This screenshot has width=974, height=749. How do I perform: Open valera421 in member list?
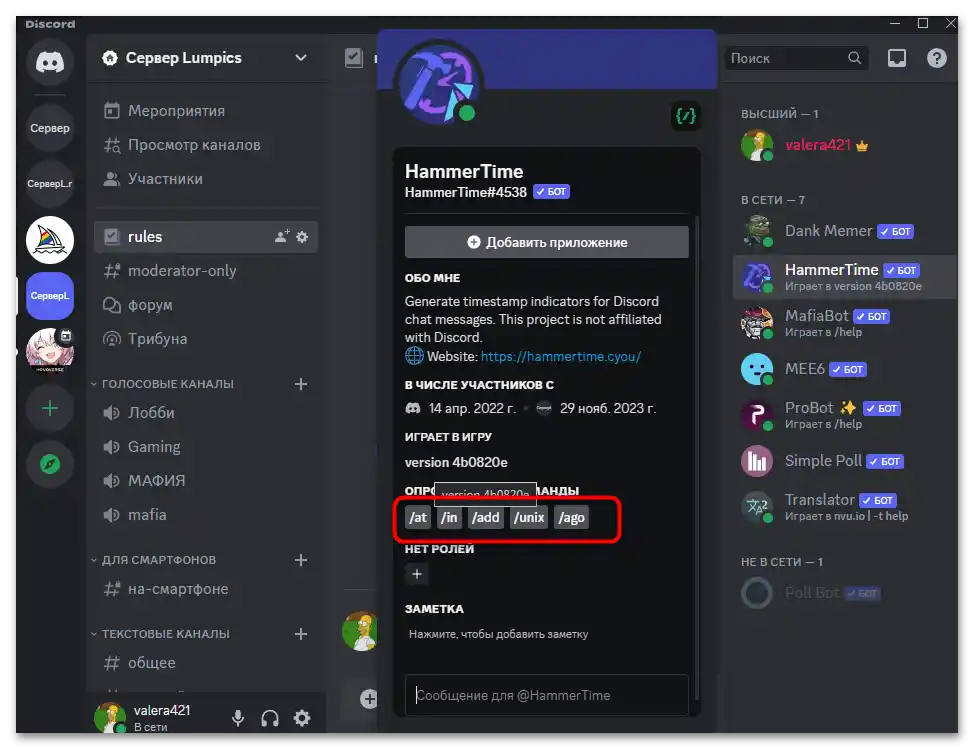tap(845, 145)
